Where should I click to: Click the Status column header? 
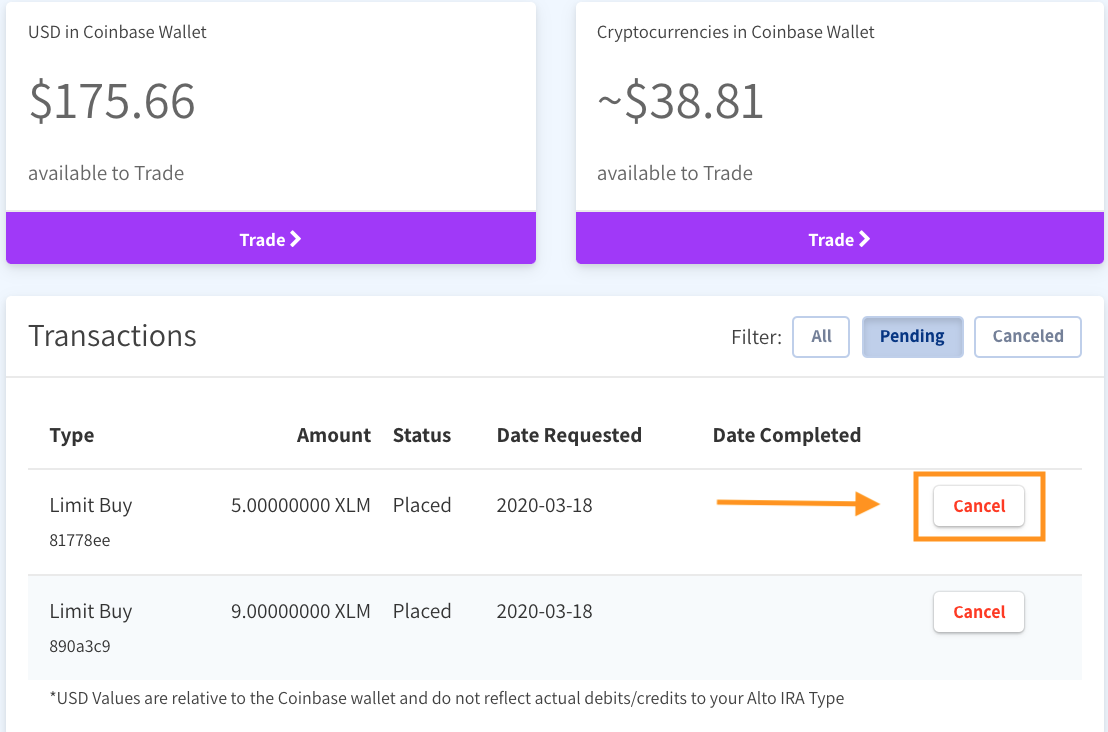(x=422, y=435)
